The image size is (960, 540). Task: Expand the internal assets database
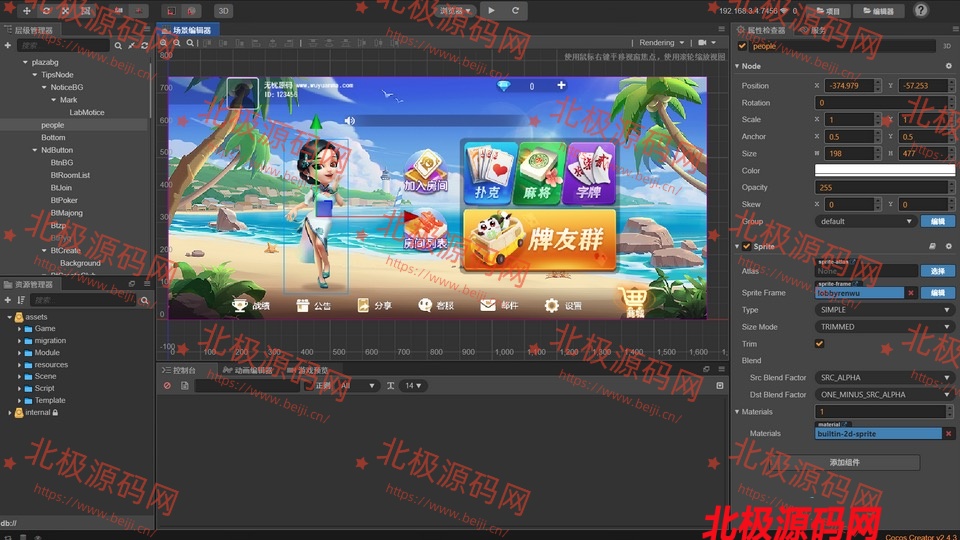point(10,413)
